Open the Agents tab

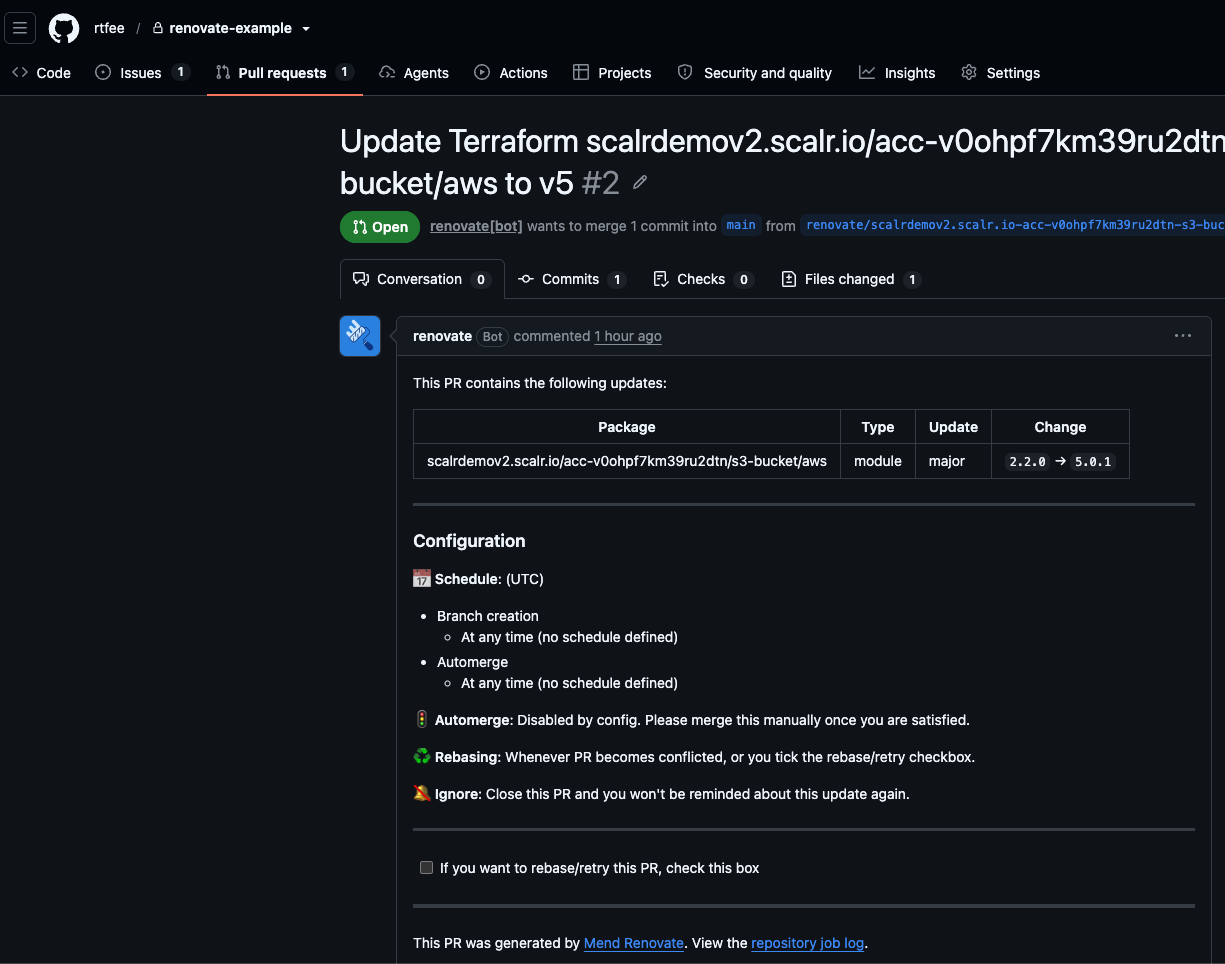(x=414, y=73)
